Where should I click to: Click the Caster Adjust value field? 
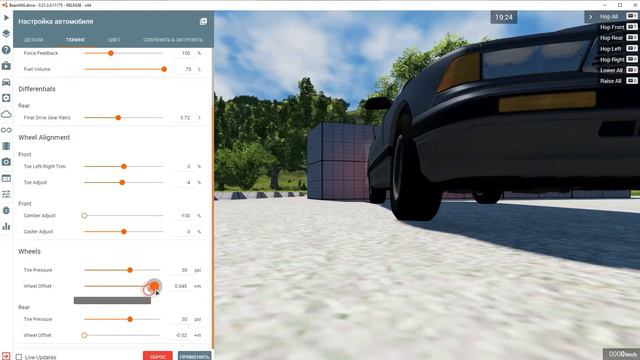coord(184,231)
